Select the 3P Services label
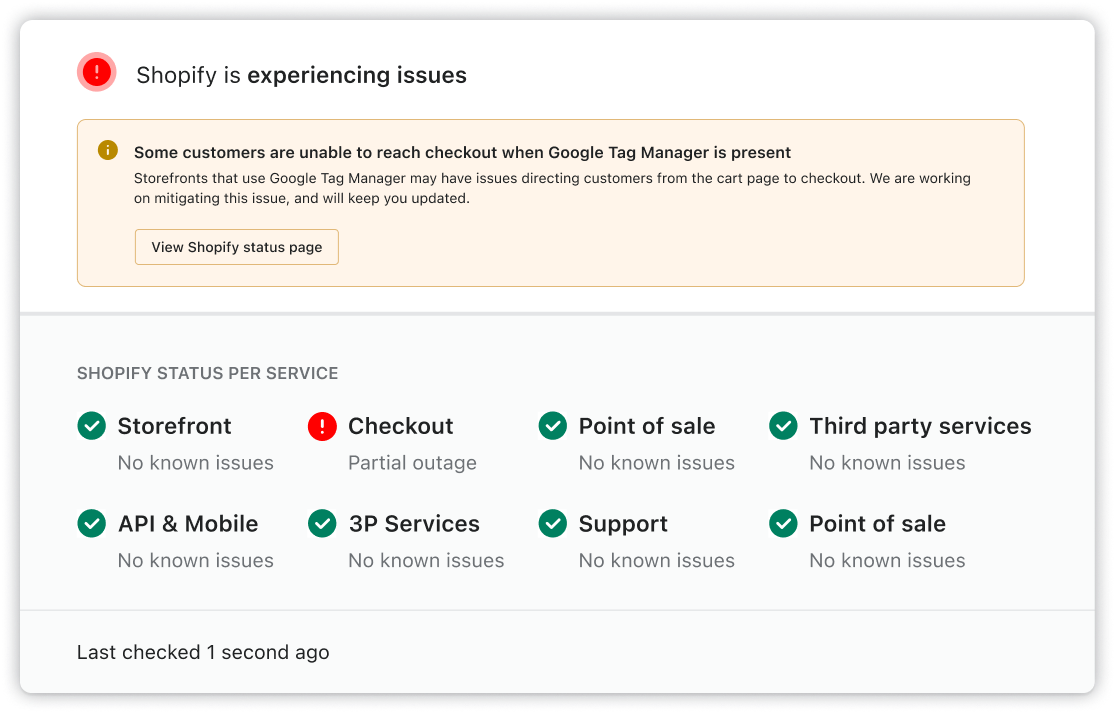 click(x=413, y=524)
